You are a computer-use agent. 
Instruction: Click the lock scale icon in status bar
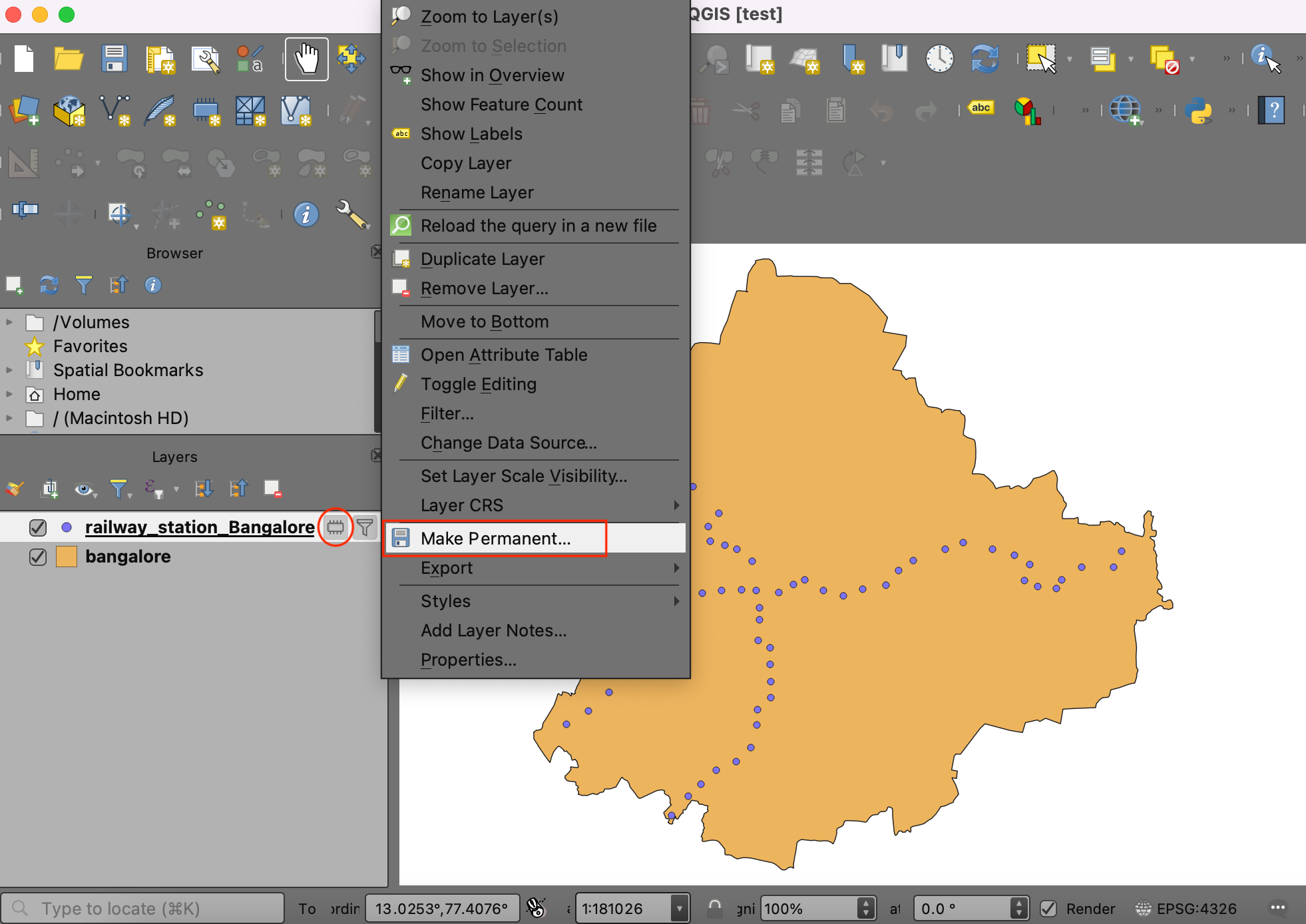pos(714,908)
